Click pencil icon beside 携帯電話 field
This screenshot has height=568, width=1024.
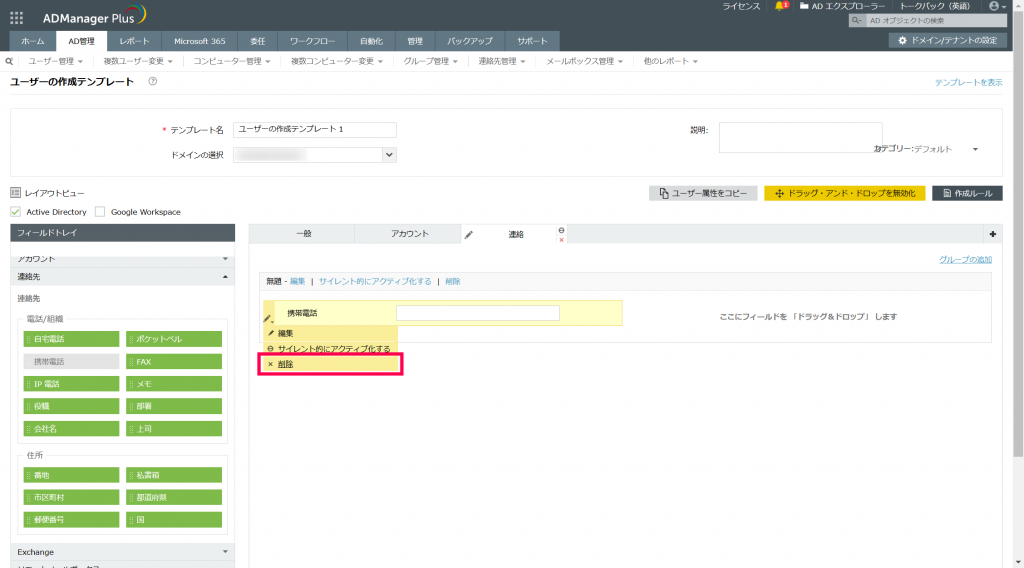268,319
